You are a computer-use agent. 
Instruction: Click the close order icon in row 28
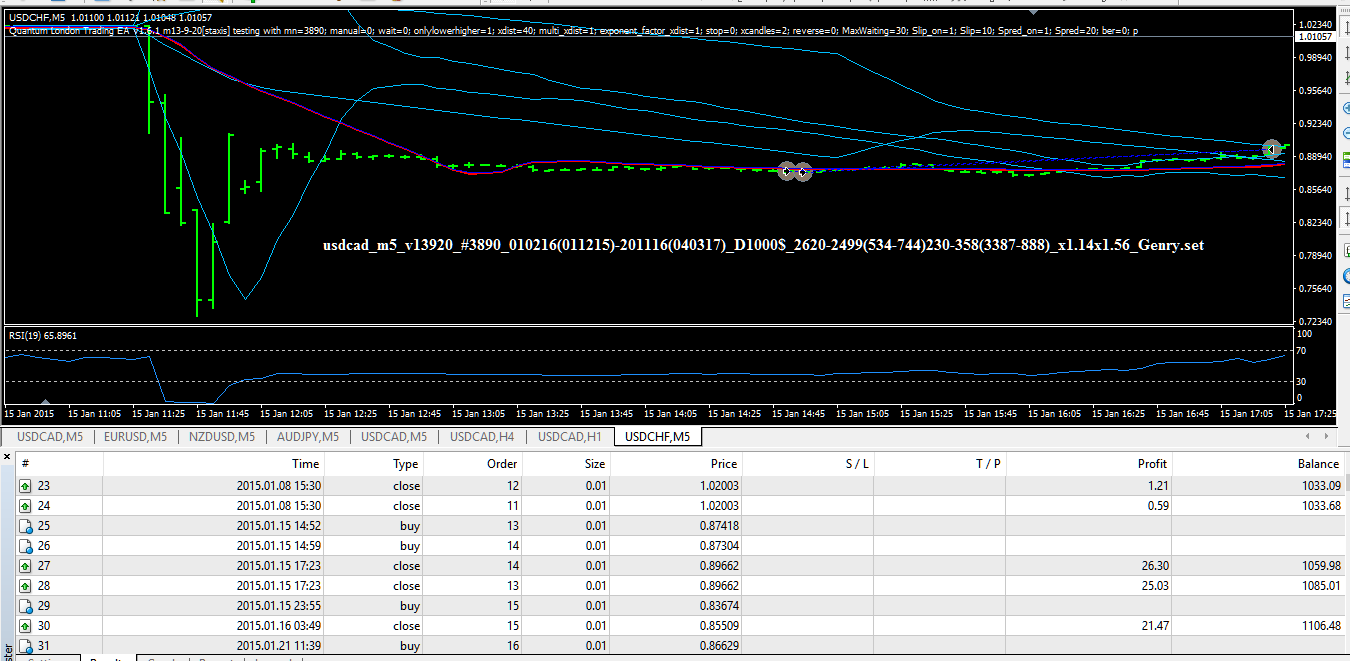(x=25, y=586)
